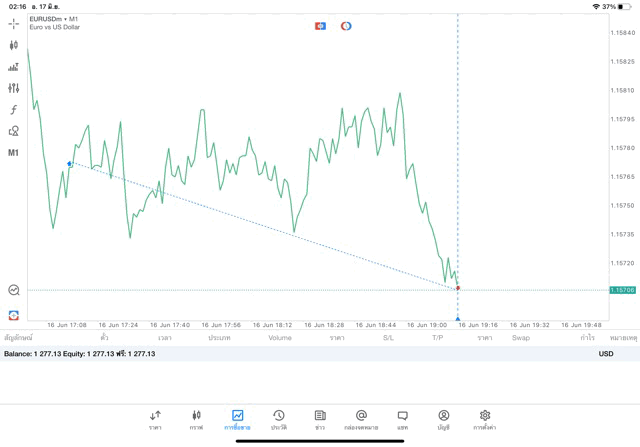Open the Chart (กราฟ) tab
This screenshot has height=447, width=640.
pyautogui.click(x=196, y=419)
